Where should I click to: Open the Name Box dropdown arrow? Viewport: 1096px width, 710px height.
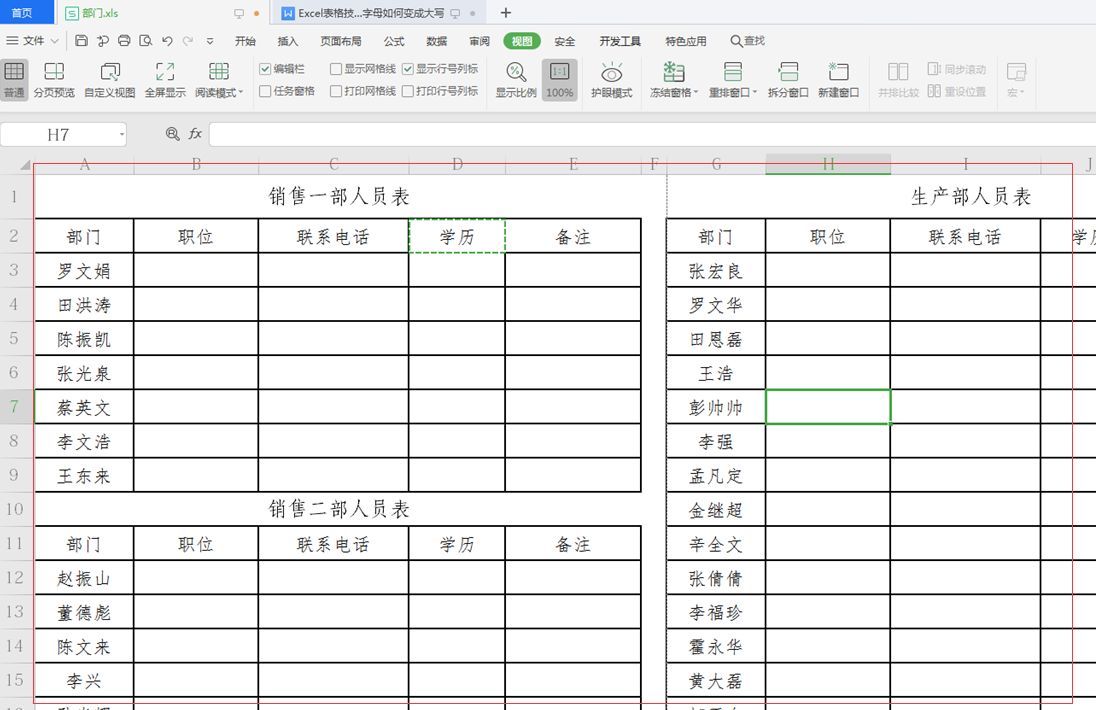coord(121,134)
